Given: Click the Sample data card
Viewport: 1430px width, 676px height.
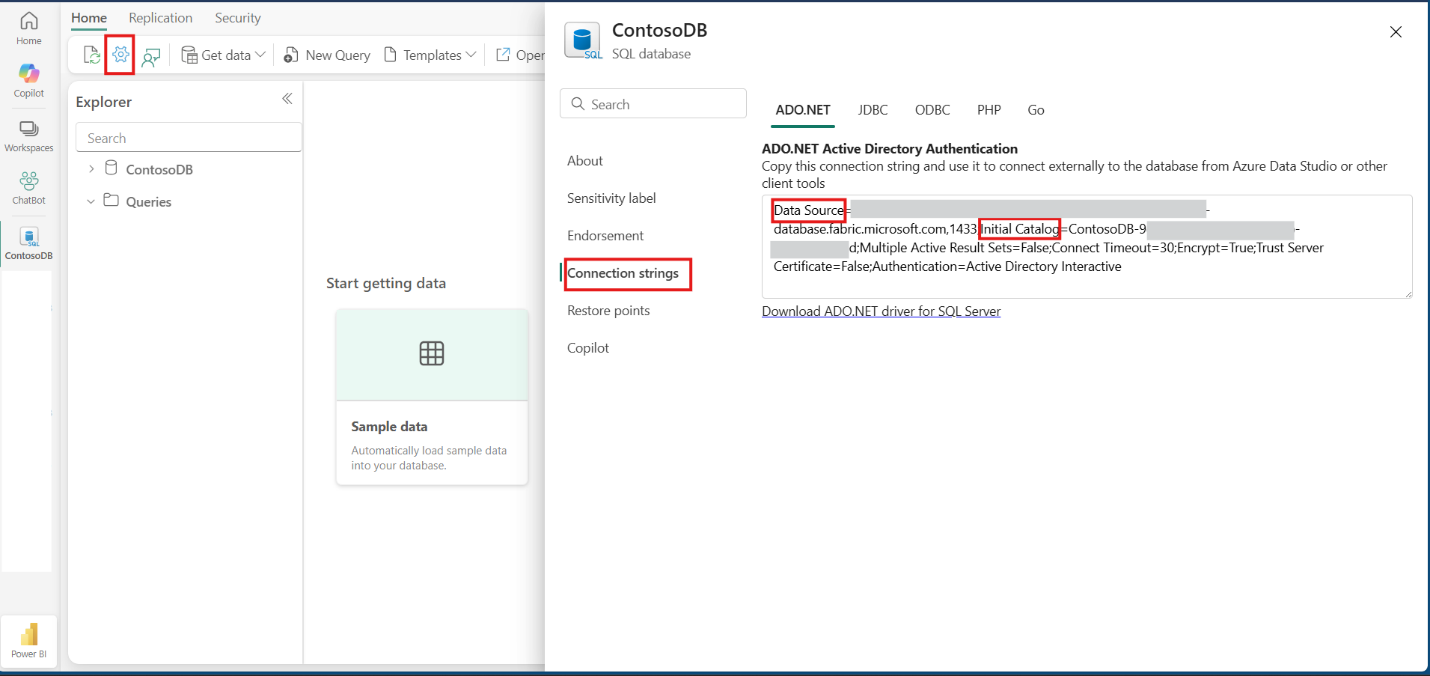Looking at the screenshot, I should pos(432,397).
